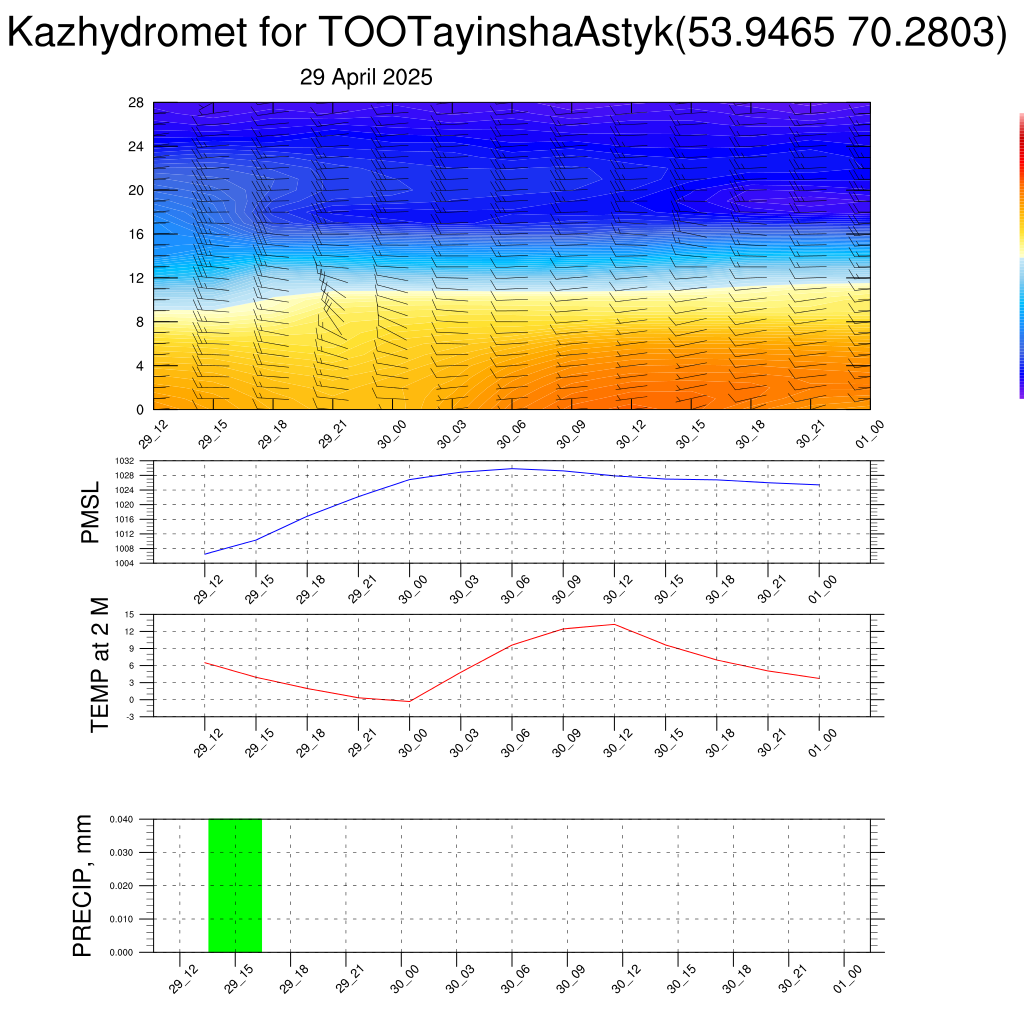The height and width of the screenshot is (1024, 1024).
Task: Click altitude tick 8 on wind chart
Action: point(140,322)
